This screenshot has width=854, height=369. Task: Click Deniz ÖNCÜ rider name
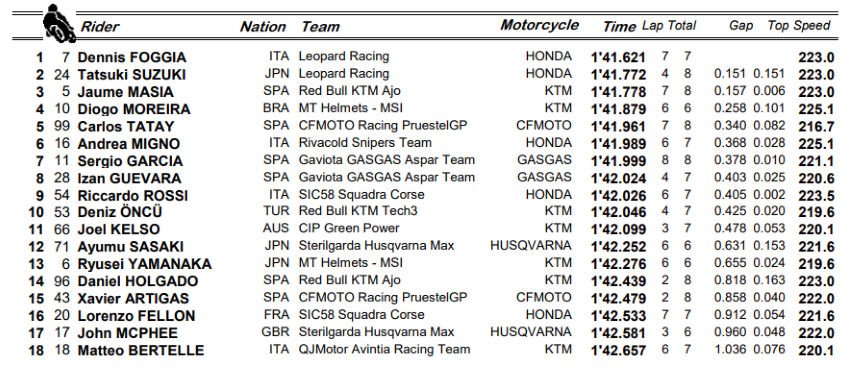click(x=120, y=212)
